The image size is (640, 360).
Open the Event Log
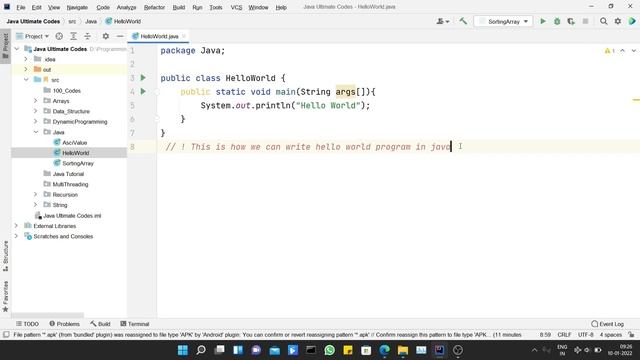[607, 324]
